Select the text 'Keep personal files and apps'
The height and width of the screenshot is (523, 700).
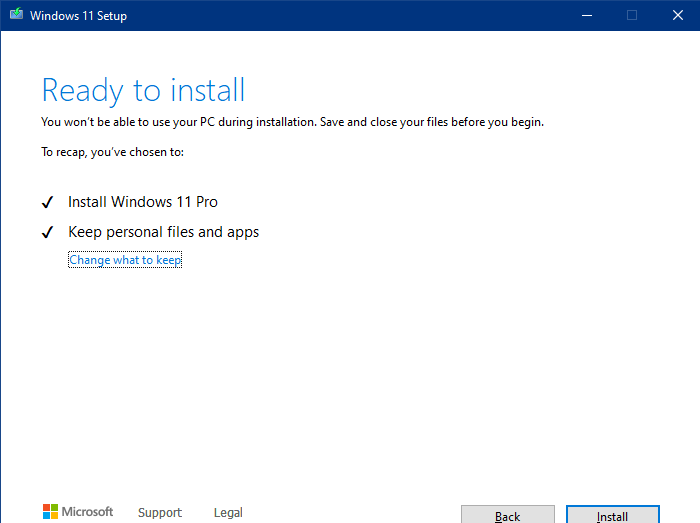click(x=163, y=232)
